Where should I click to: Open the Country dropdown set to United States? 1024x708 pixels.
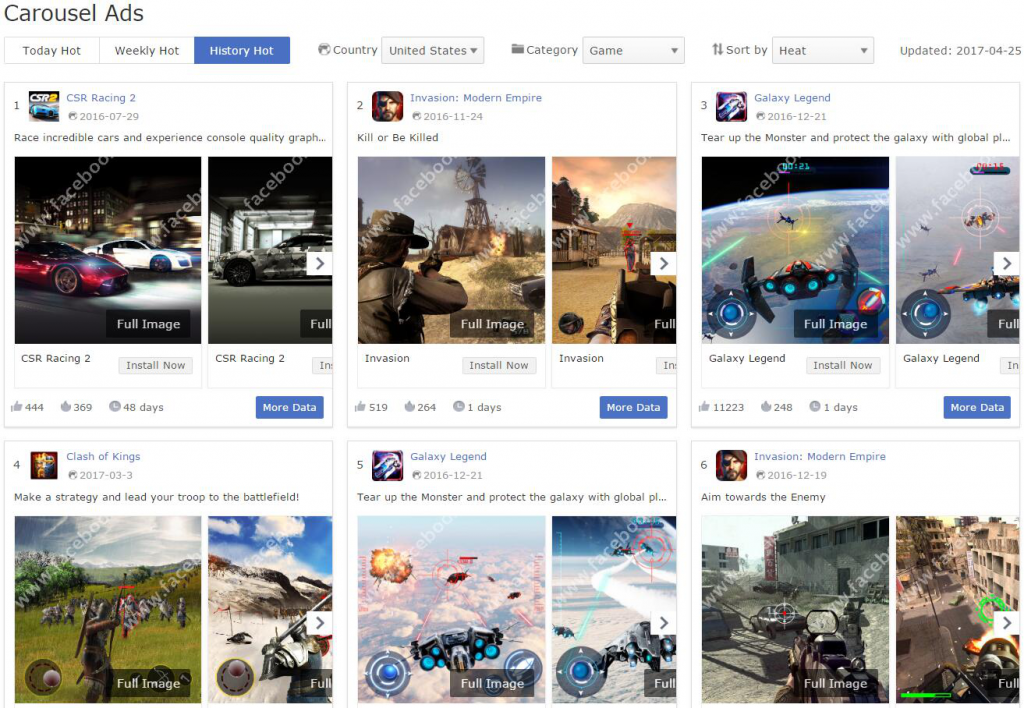(432, 50)
